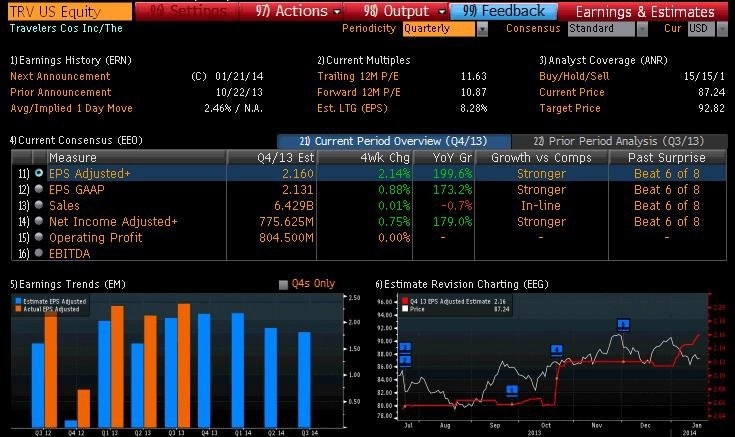Open Estimate Revision Charting (EEG) section
The image size is (735, 437).
pyautogui.click(x=462, y=284)
